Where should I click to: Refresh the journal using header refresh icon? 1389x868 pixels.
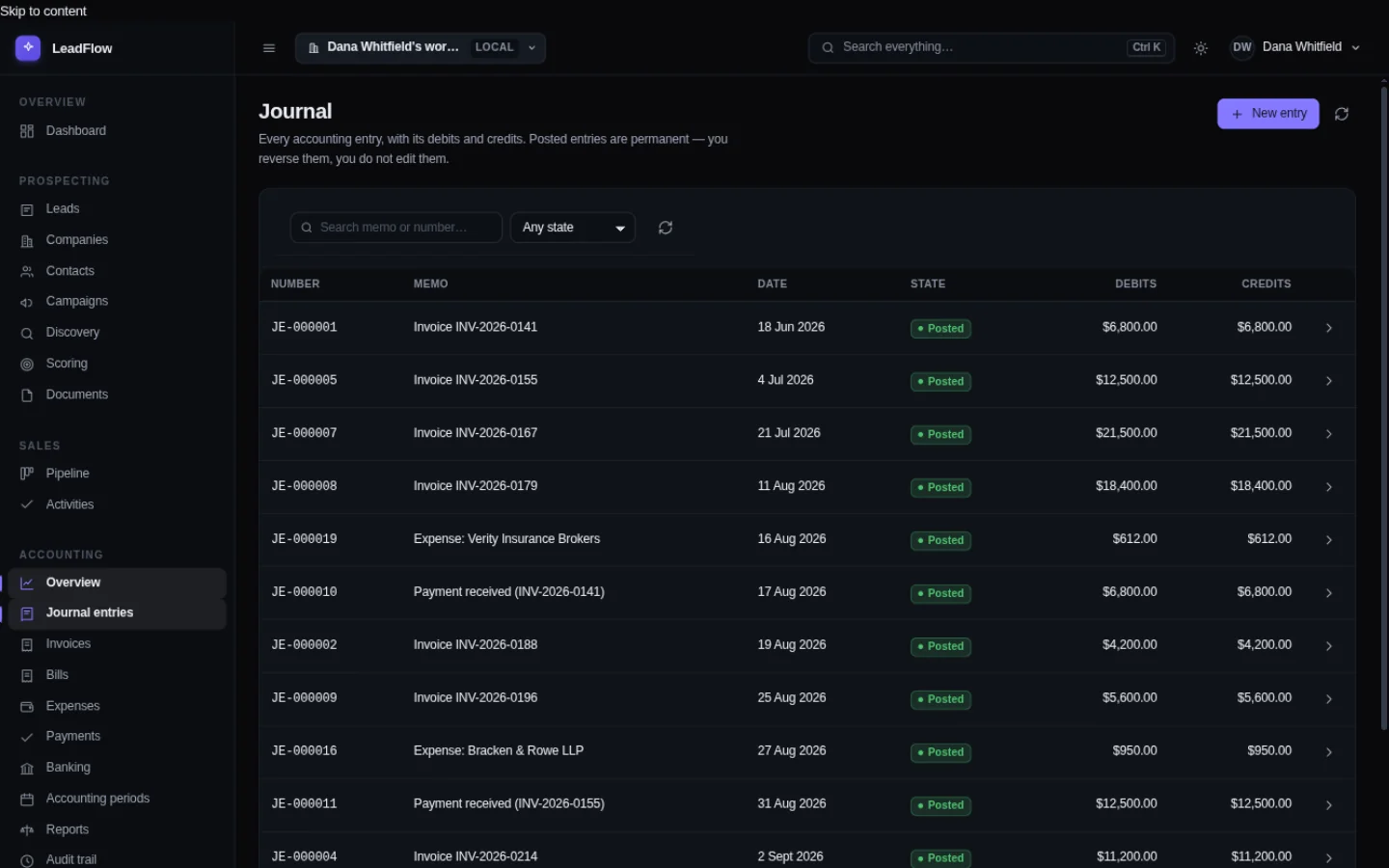coord(1342,114)
